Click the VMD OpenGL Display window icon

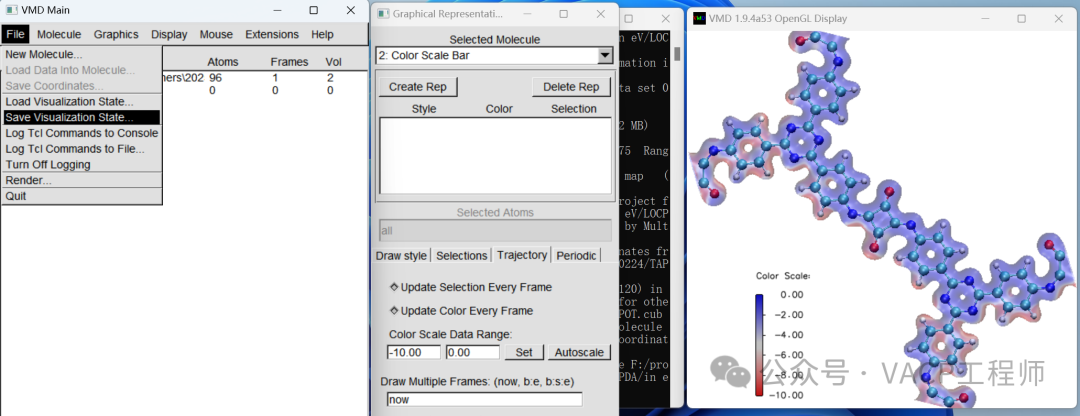pos(700,19)
